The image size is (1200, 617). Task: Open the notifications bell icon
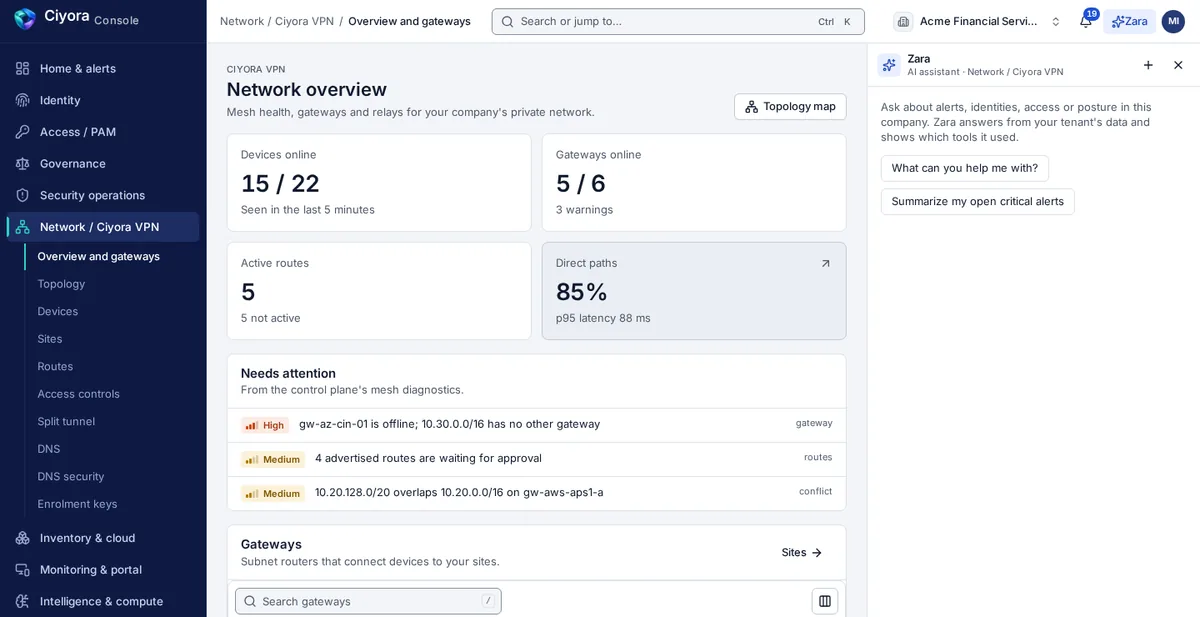1085,21
